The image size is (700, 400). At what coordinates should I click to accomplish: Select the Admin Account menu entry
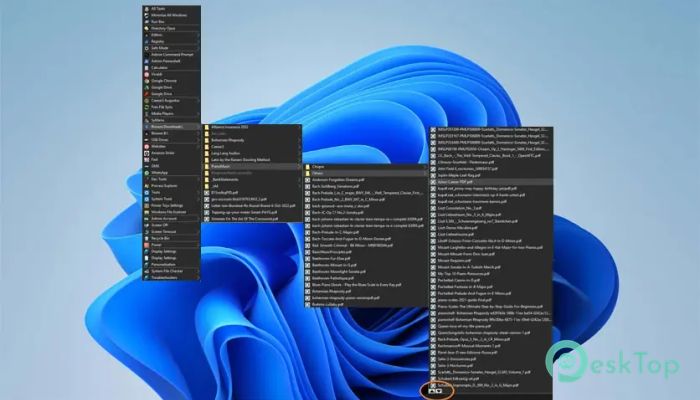171,219
